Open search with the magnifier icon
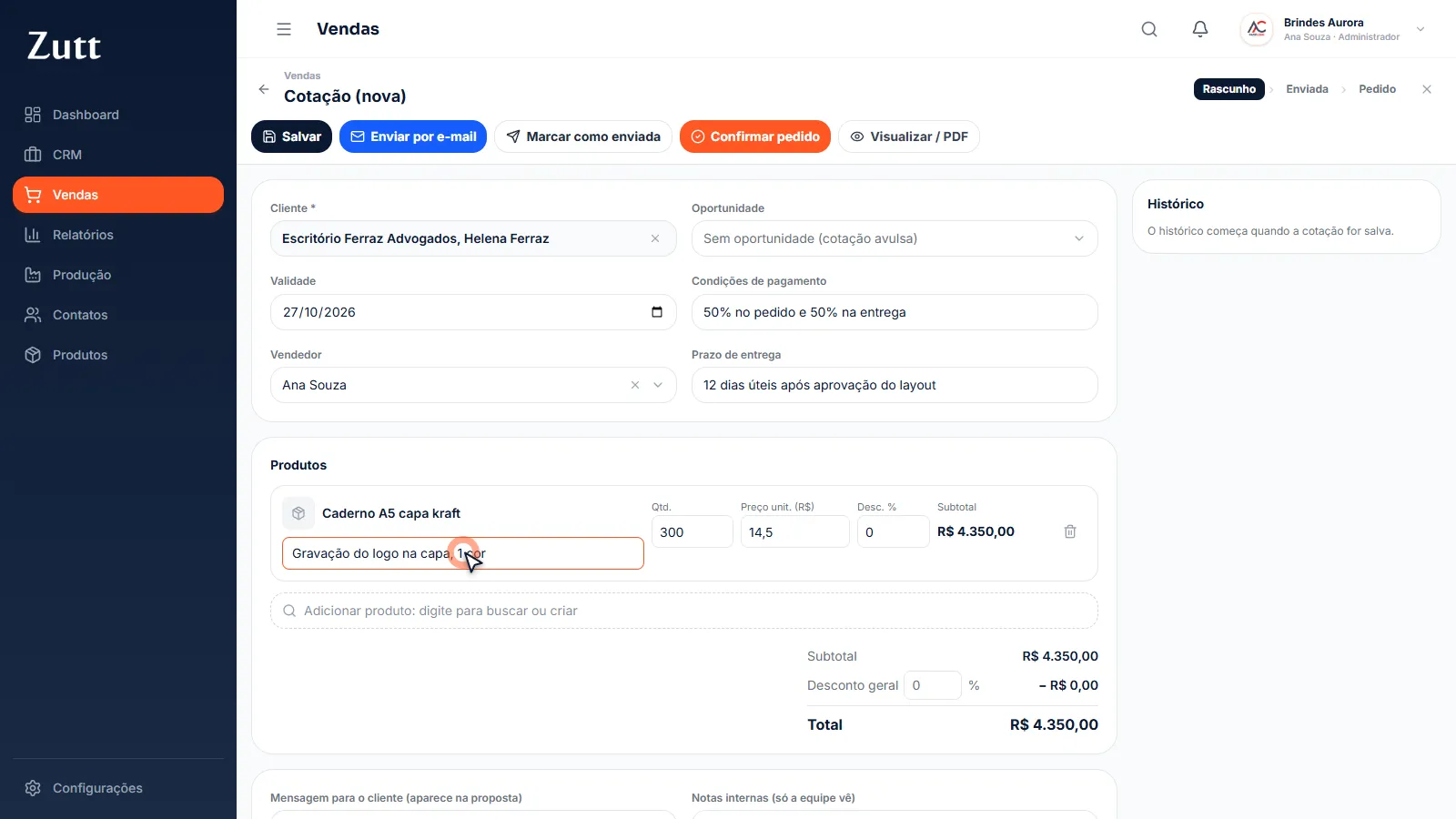1456x819 pixels. (1149, 29)
